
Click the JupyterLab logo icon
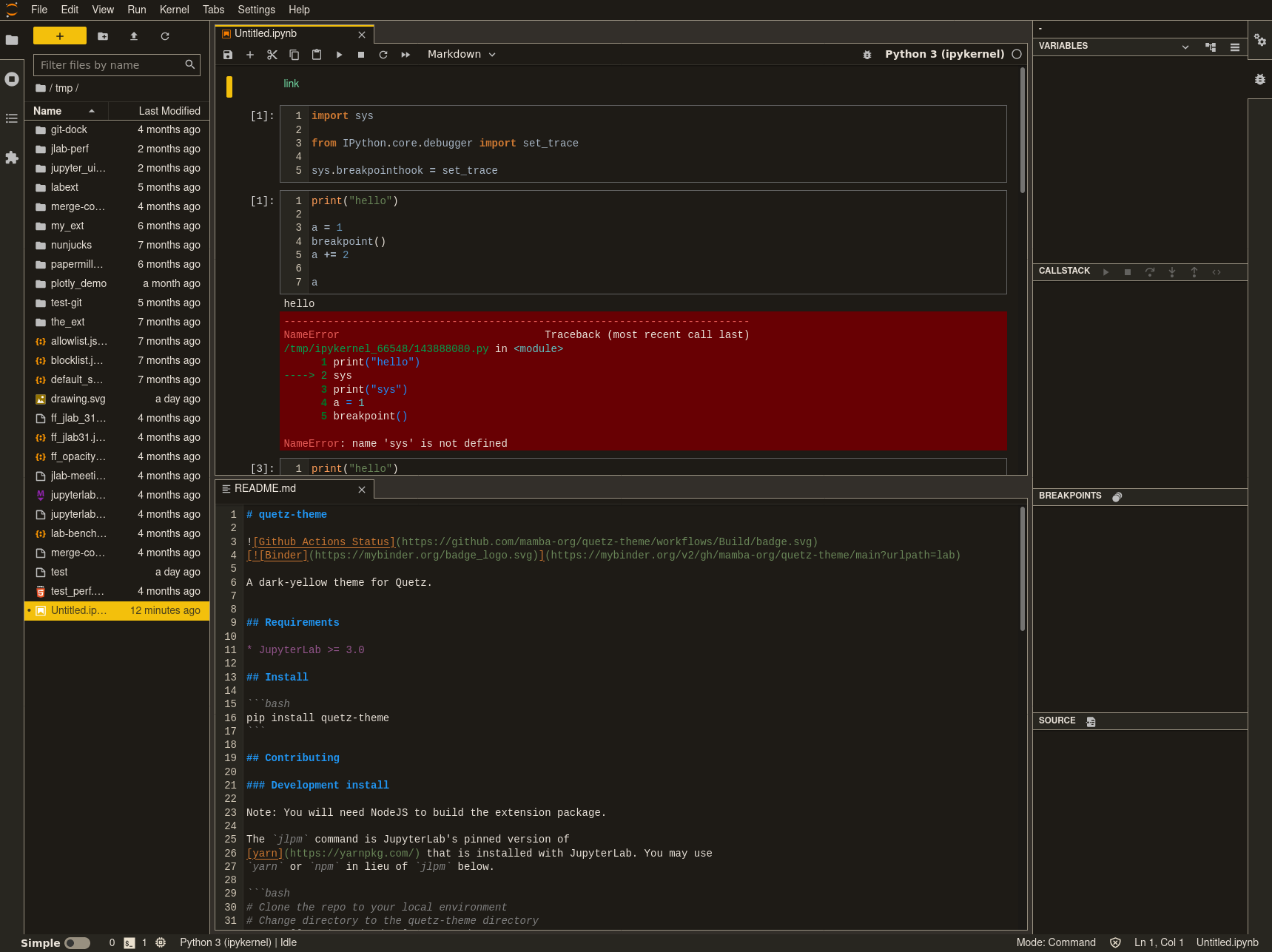coord(12,10)
